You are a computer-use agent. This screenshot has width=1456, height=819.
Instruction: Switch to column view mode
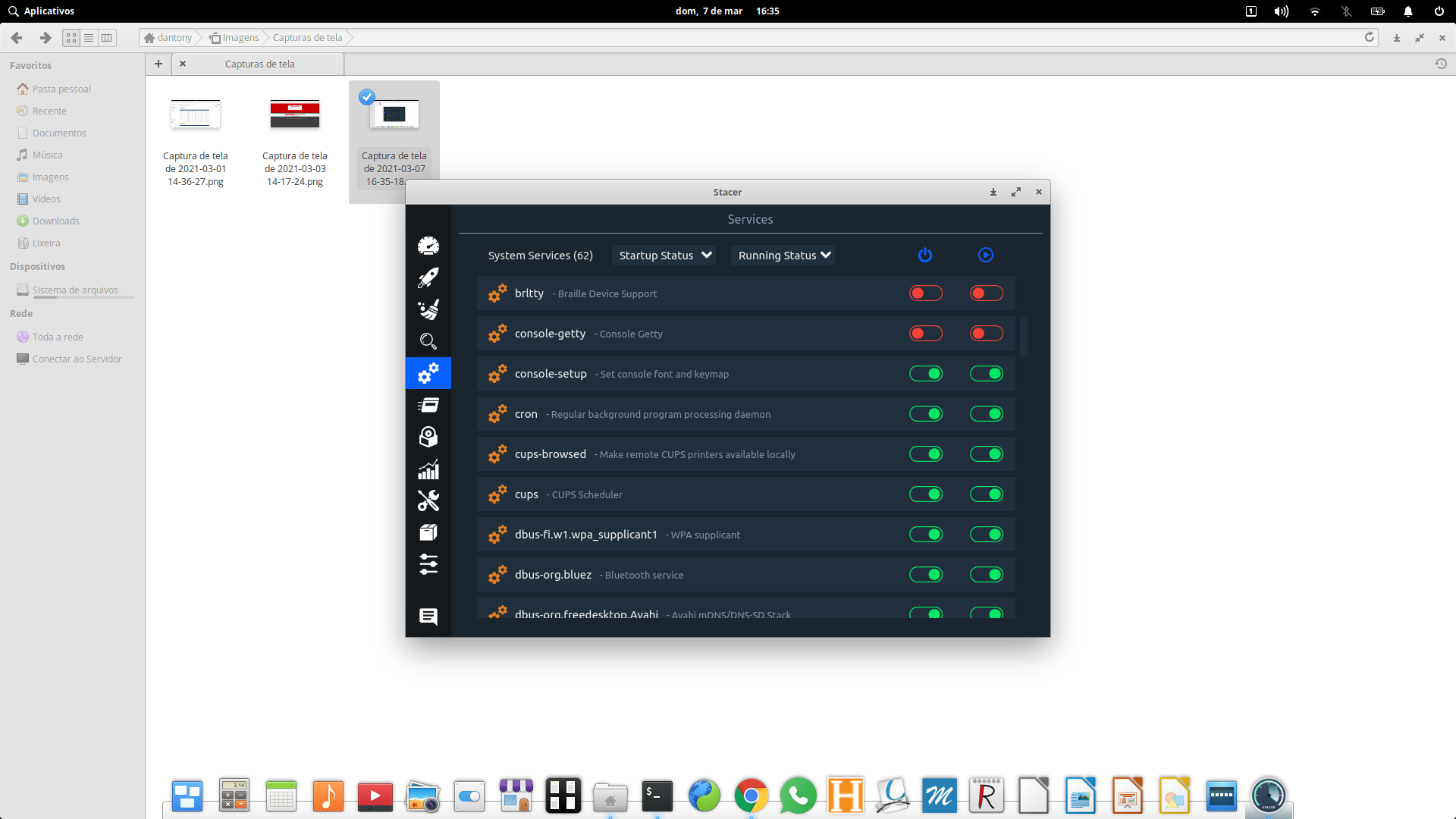[107, 37]
